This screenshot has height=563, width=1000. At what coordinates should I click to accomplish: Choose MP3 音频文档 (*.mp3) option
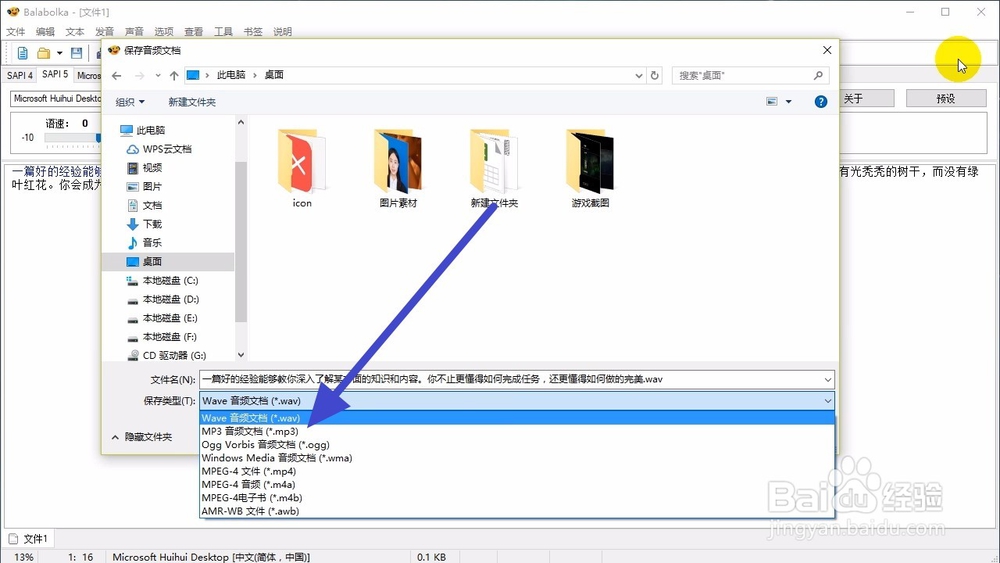(x=517, y=432)
